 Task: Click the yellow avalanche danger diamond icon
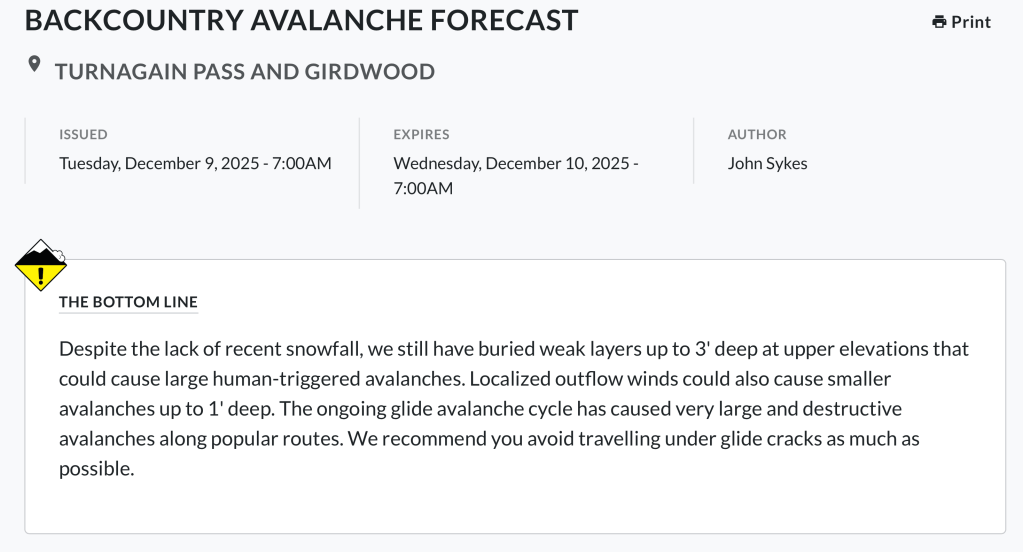coord(40,265)
